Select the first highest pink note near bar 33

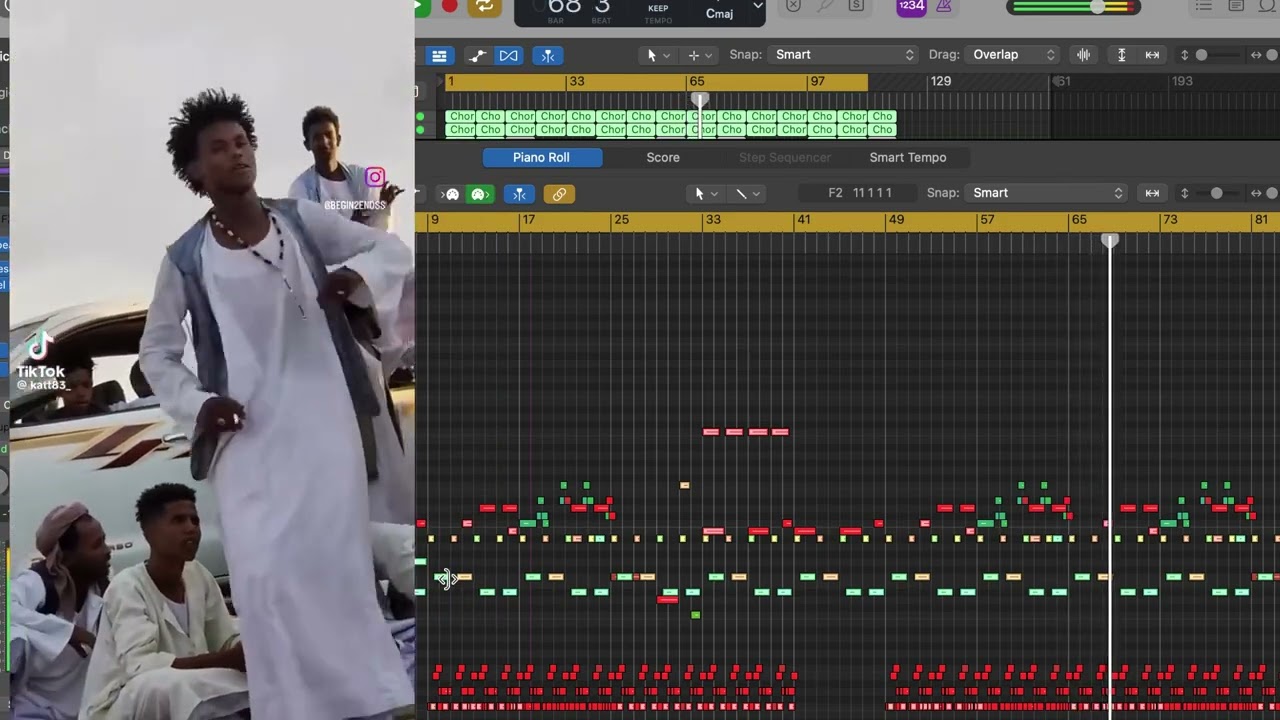coord(711,432)
